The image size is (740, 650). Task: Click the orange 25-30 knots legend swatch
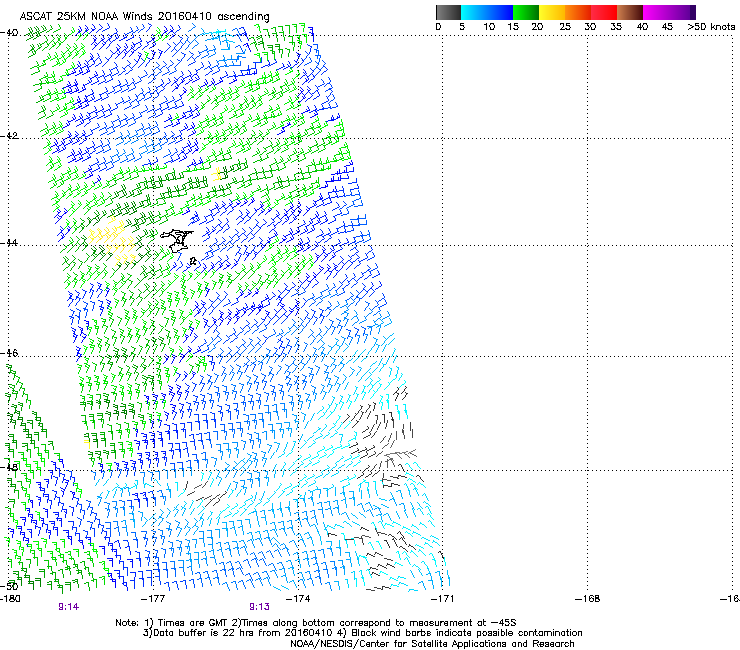point(578,12)
